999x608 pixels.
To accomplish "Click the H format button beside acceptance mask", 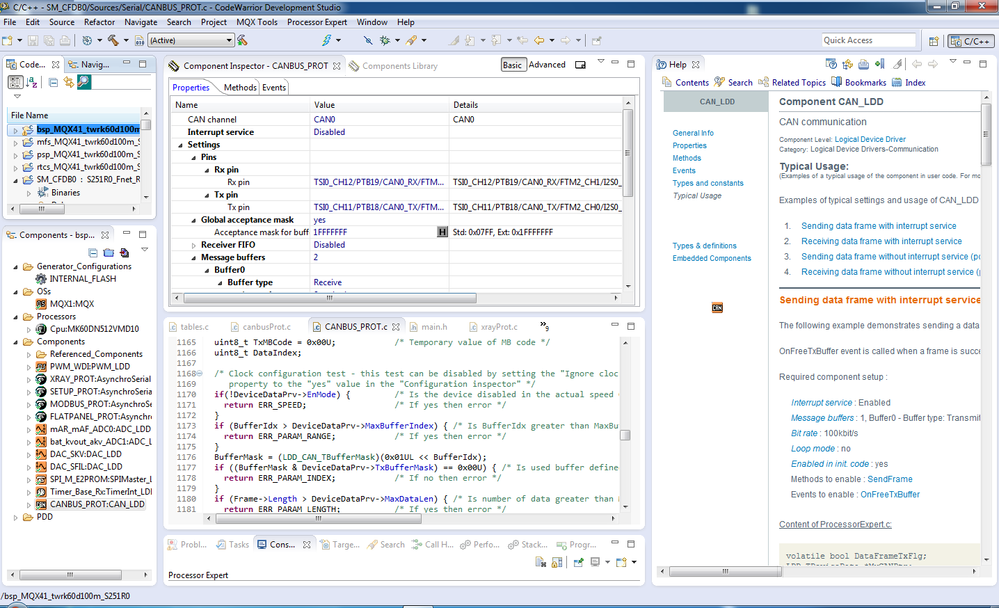I will point(443,232).
